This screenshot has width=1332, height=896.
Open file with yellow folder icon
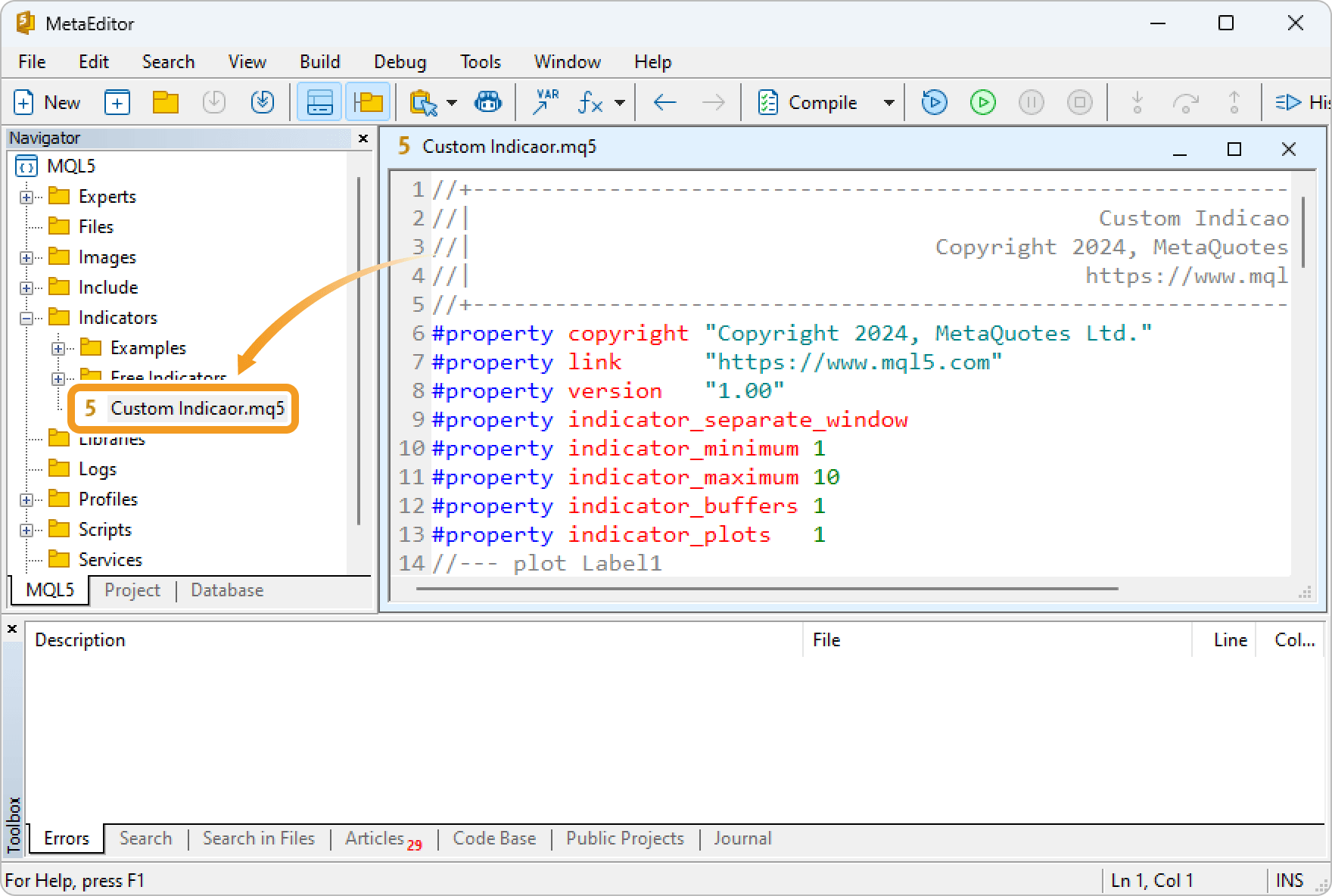coord(165,102)
